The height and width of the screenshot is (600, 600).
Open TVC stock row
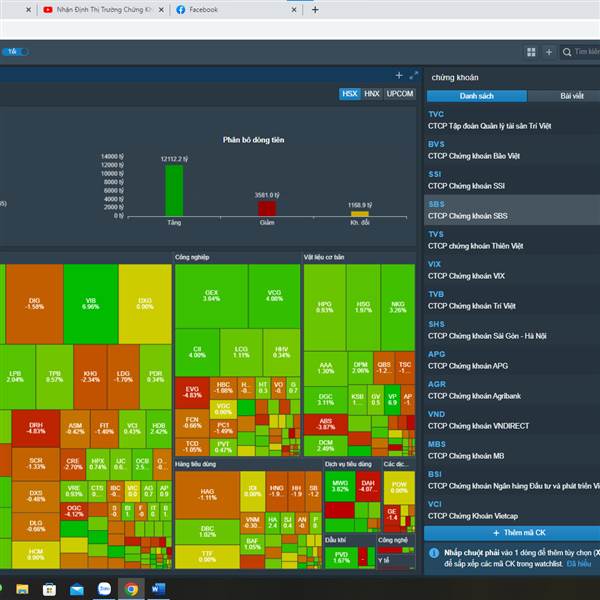512,120
